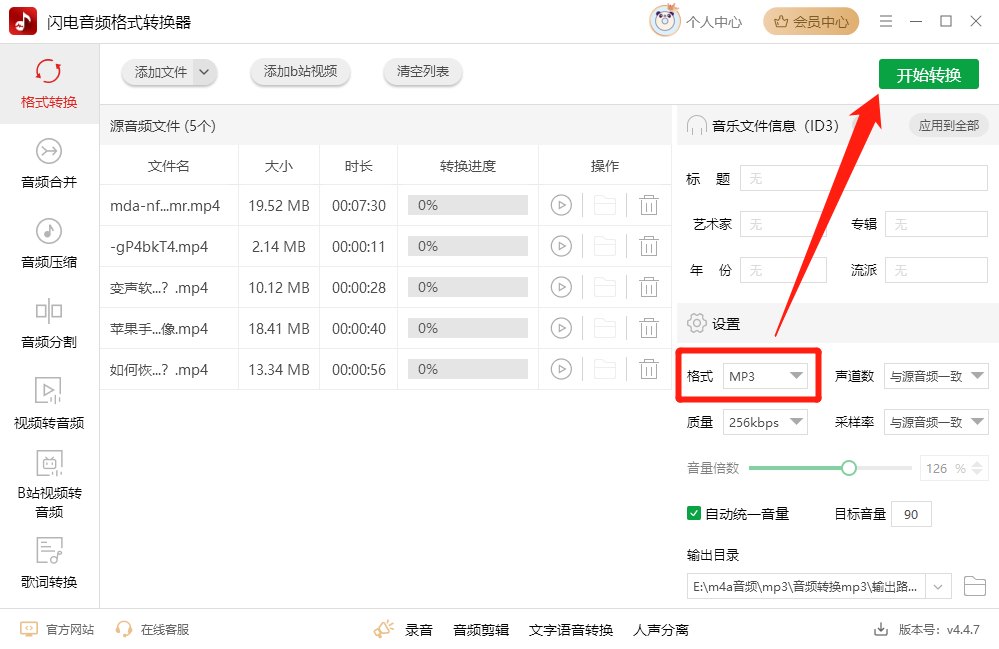Viewport: 999px width, 649px height.
Task: Select file name mda-nf...mr.mp4
Action: click(x=165, y=206)
